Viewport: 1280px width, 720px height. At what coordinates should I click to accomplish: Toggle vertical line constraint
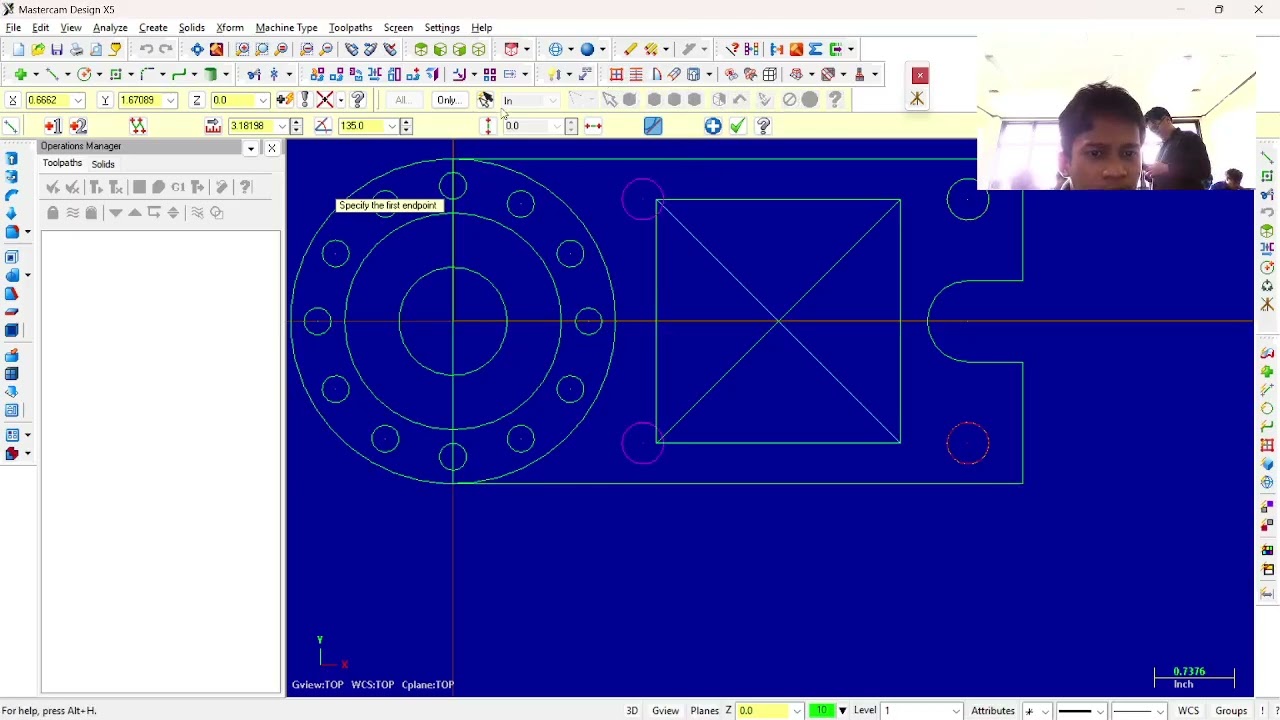[x=488, y=126]
